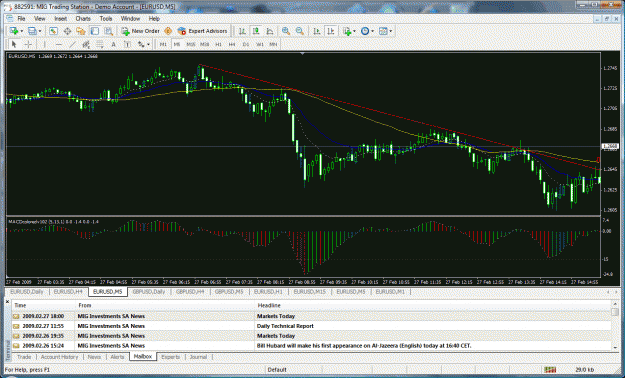The image size is (625, 378).
Task: Toggle Chart Shift button
Action: tap(330, 31)
